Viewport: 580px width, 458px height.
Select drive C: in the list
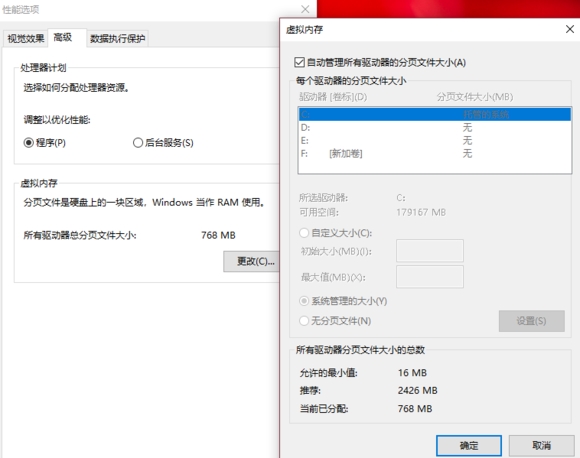(435, 114)
